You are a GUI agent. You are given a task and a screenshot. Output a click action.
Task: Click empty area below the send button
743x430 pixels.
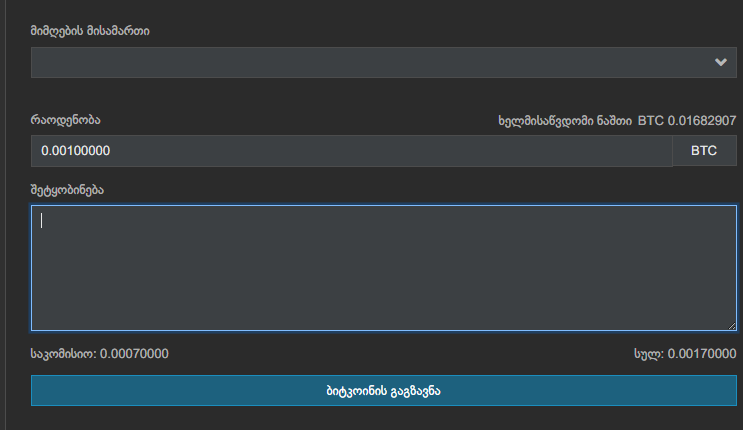[384, 419]
